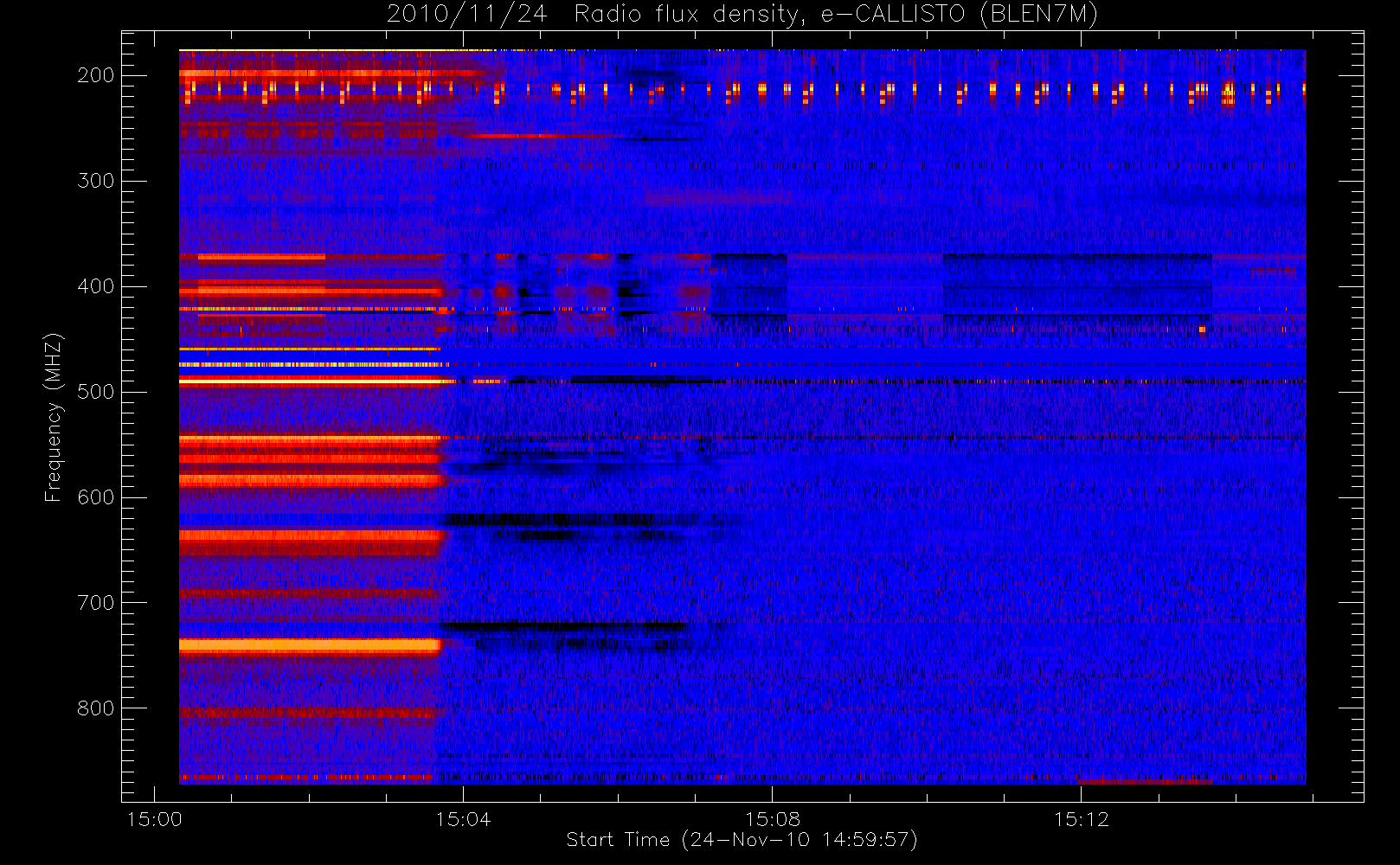The width and height of the screenshot is (1400, 865).
Task: Click the 800 frequency tick label
Action: pos(95,708)
